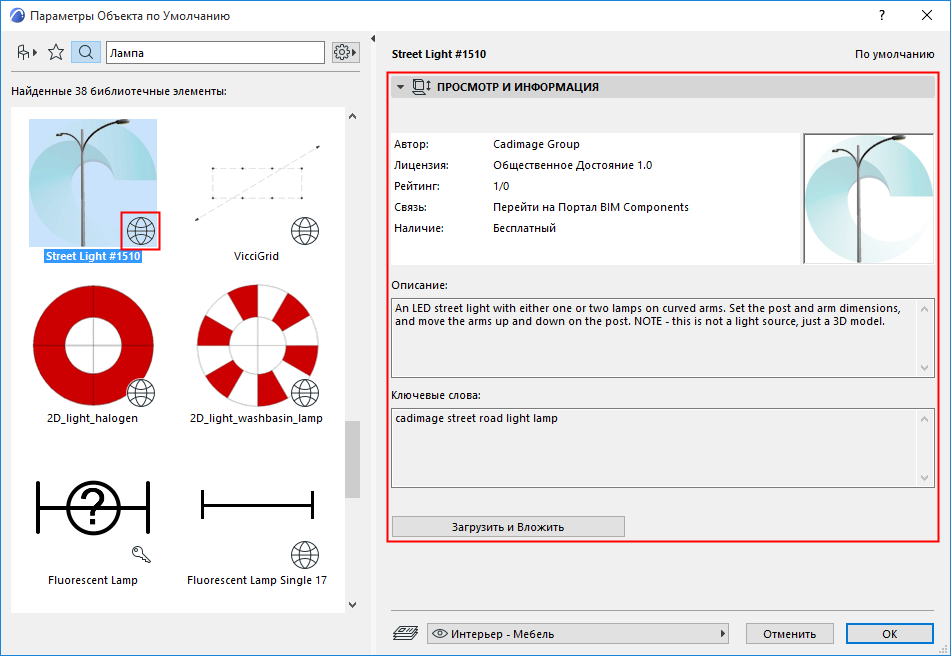The image size is (951, 656).
Task: Click the Загрузить и Вложить button
Action: [x=508, y=527]
